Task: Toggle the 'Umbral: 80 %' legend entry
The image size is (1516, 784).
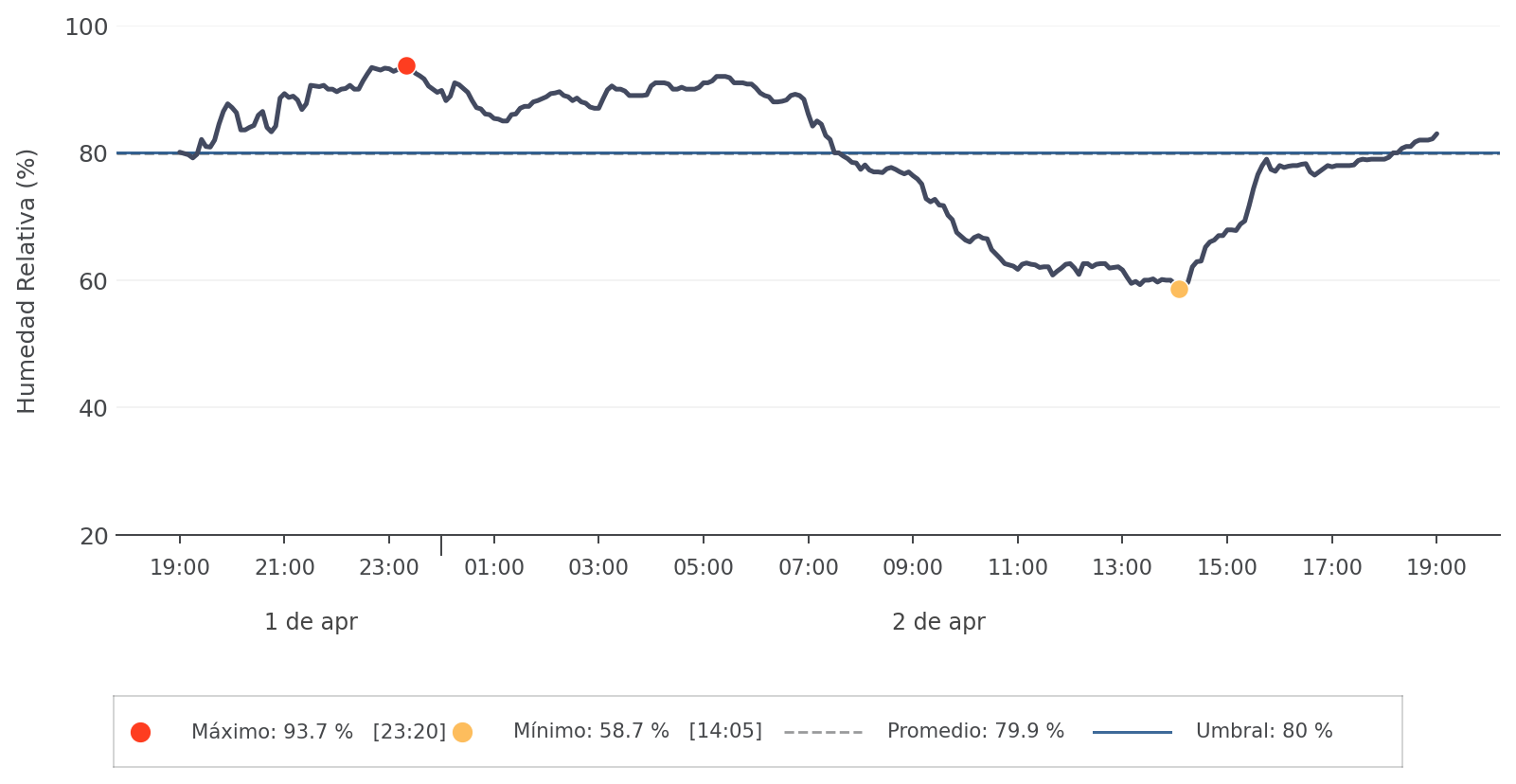Action: [1264, 732]
